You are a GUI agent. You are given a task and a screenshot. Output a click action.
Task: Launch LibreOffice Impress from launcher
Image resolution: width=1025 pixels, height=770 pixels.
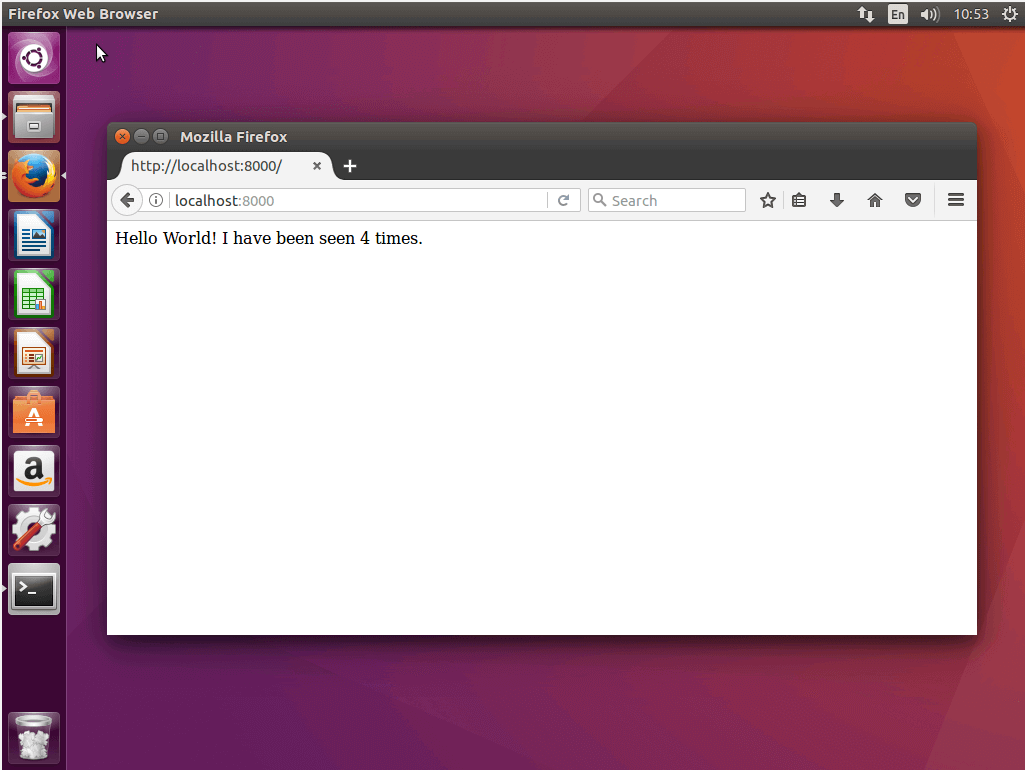34,353
